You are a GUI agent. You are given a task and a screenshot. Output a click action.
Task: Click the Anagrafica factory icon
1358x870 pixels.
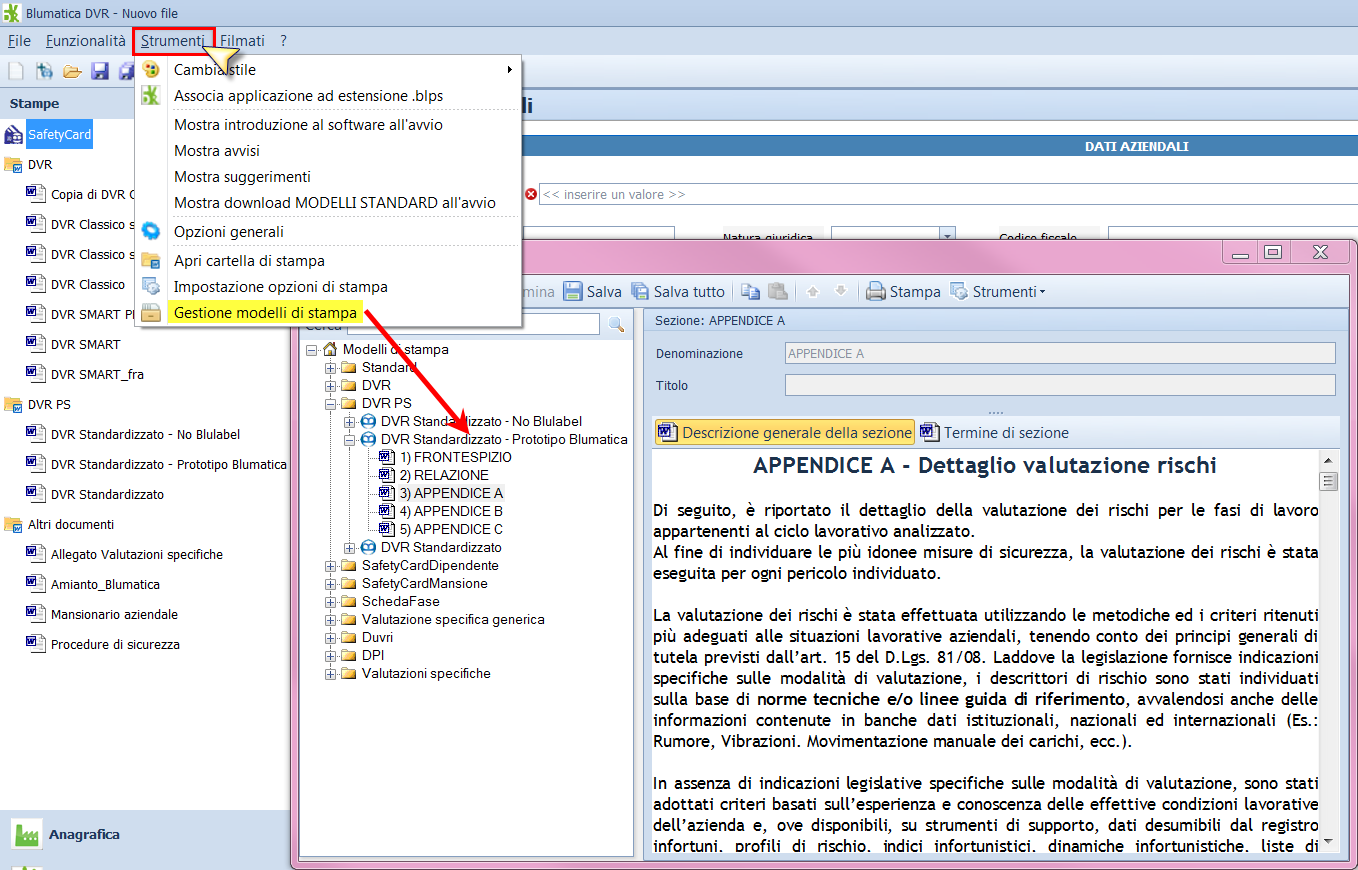pyautogui.click(x=26, y=834)
